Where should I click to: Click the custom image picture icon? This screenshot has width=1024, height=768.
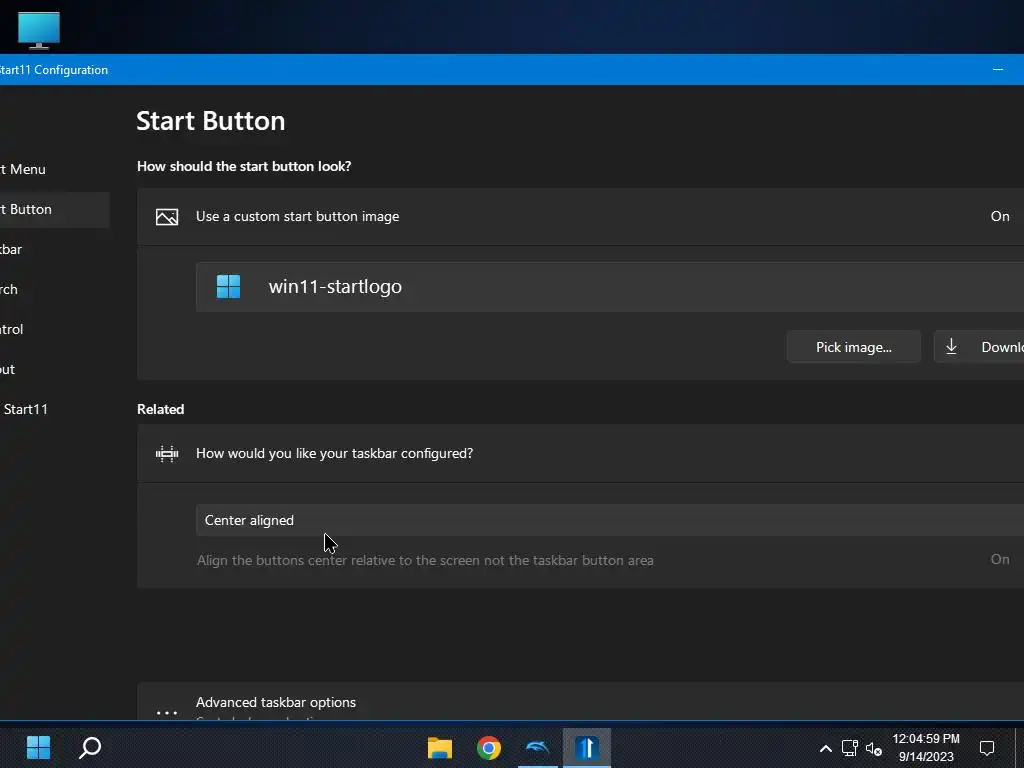167,217
